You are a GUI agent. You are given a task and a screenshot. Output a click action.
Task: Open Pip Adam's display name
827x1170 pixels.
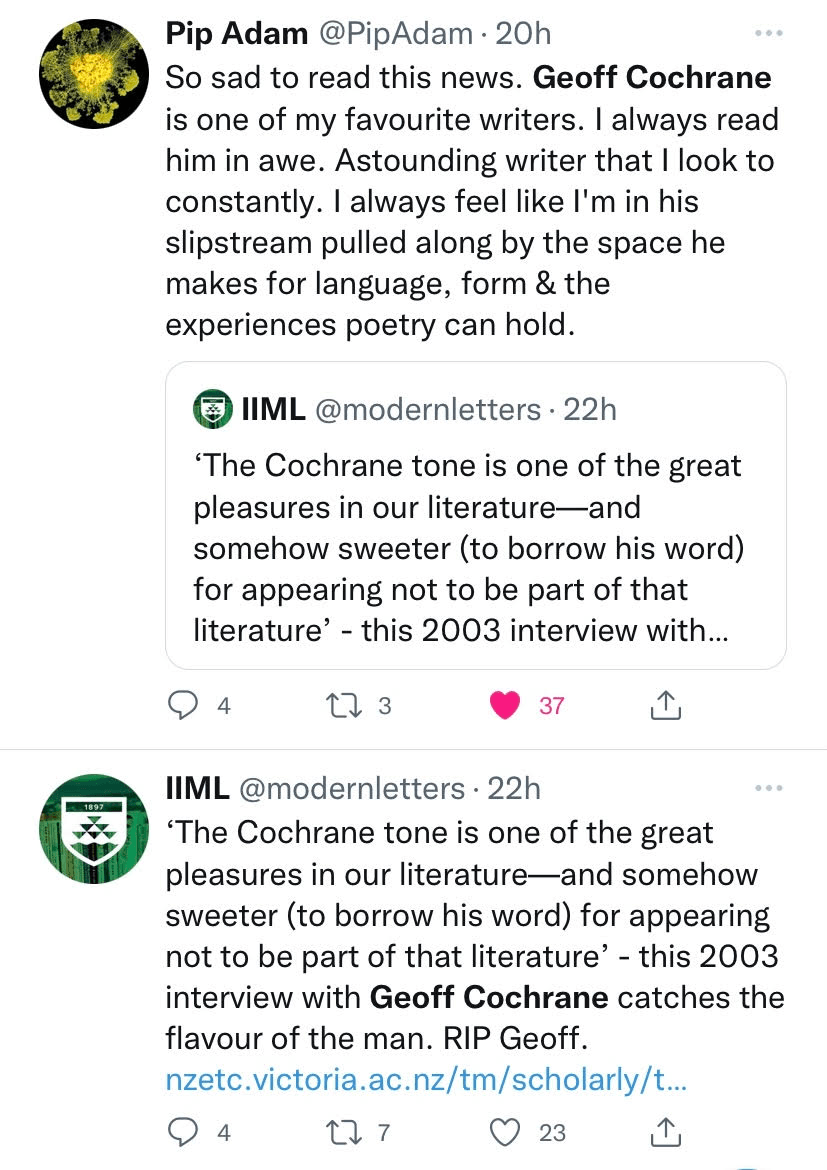[x=236, y=33]
